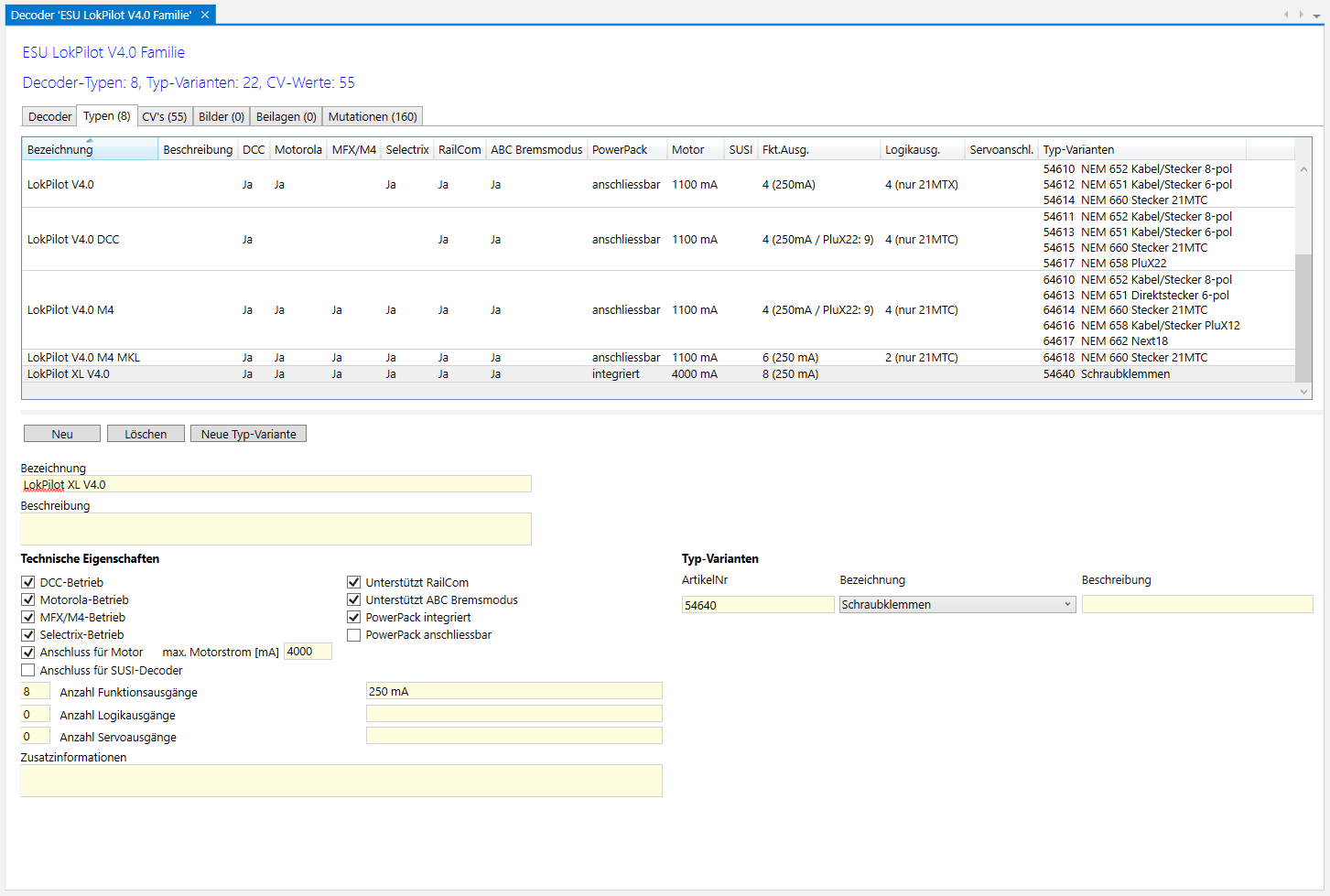The height and width of the screenshot is (896, 1330).
Task: Open the Schraubklemmen type variant dropdown
Action: [x=1067, y=605]
